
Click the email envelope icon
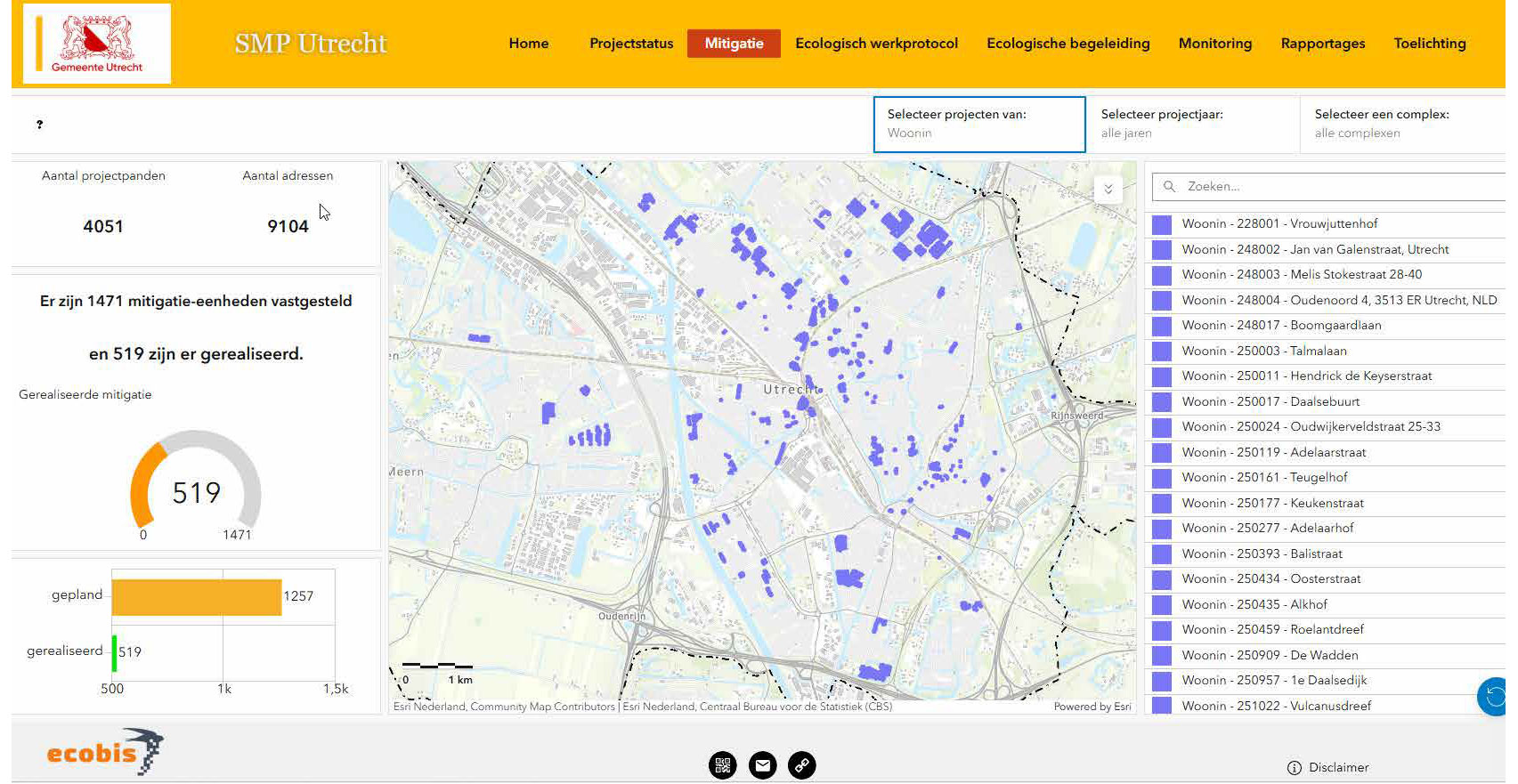point(763,764)
